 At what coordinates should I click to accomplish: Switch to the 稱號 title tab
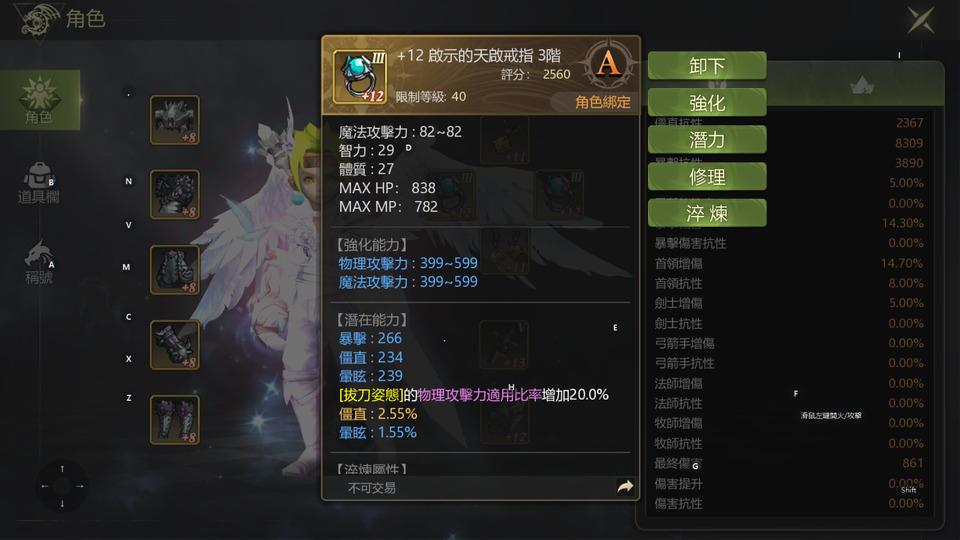pos(39,262)
